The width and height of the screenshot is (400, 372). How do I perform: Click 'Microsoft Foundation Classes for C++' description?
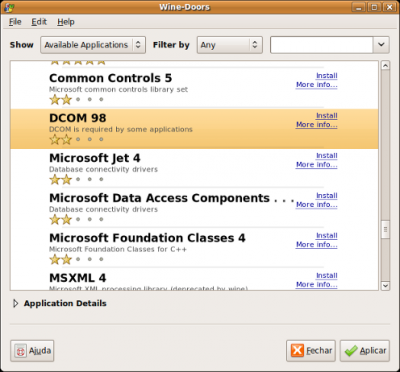coord(118,249)
